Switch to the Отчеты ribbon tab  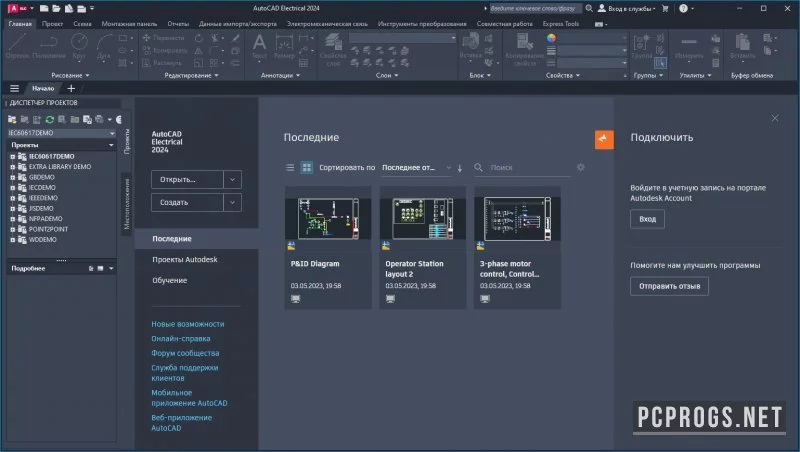178,24
